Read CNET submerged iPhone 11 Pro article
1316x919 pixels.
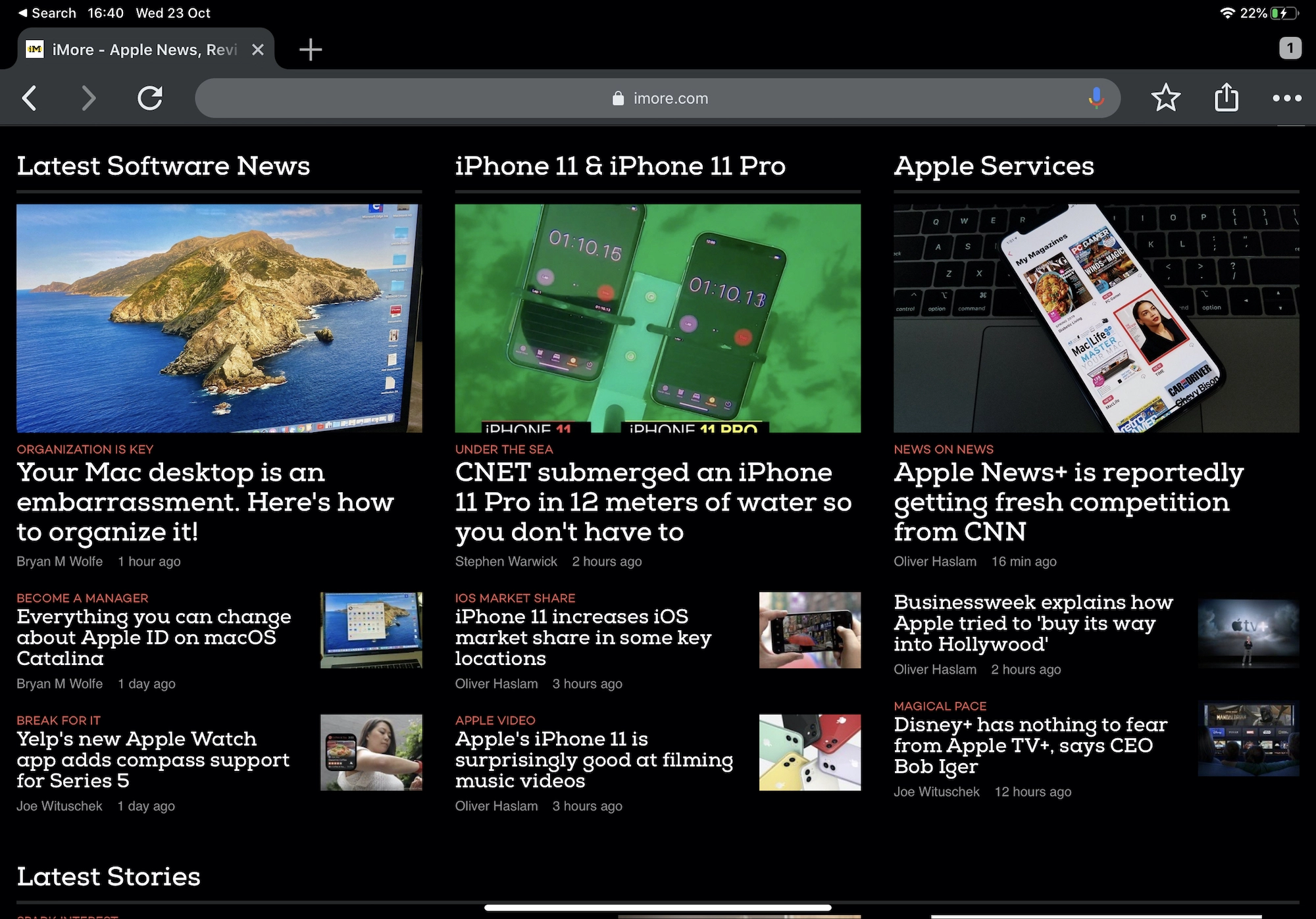pos(653,502)
